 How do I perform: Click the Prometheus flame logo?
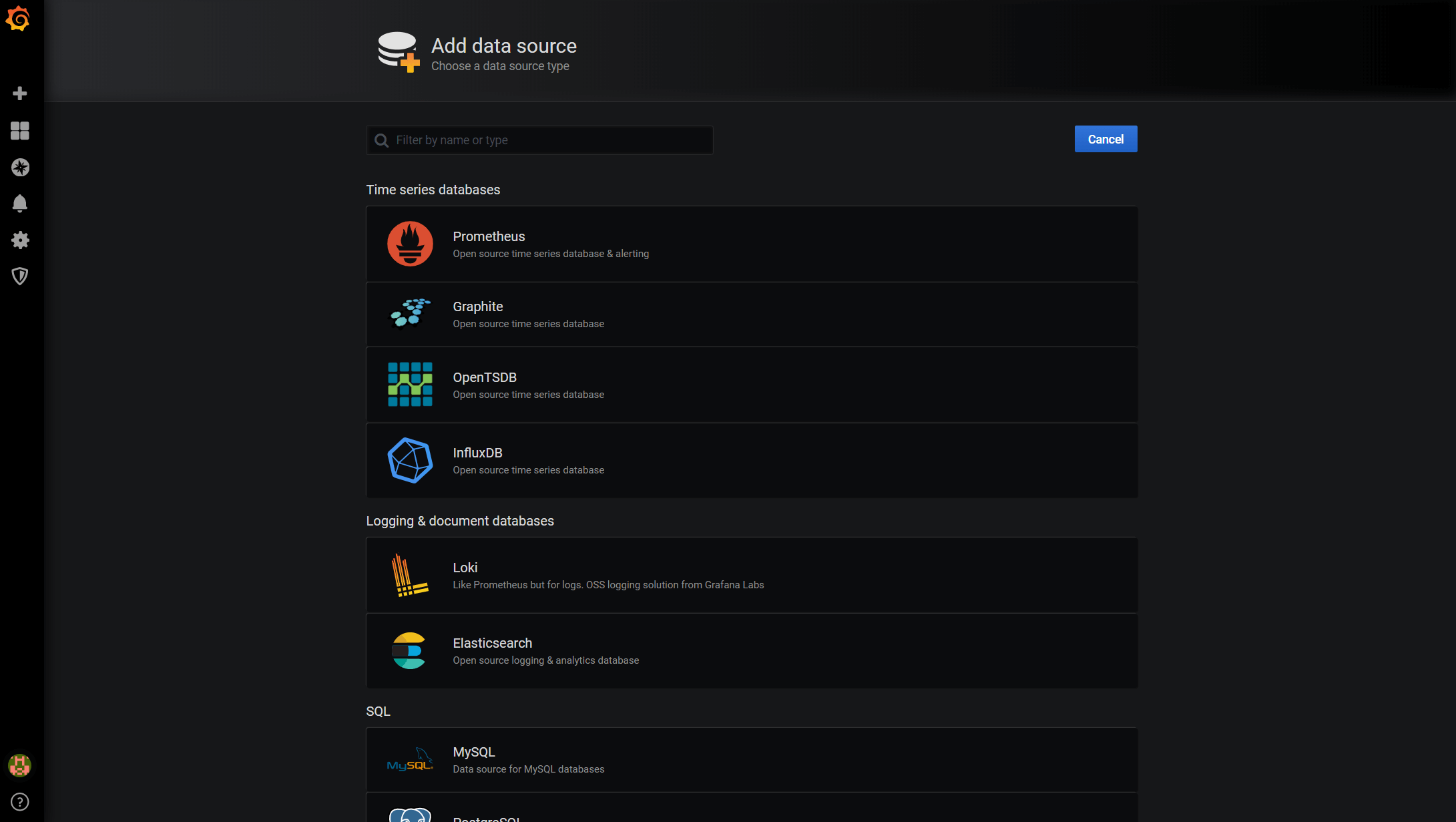tap(410, 244)
